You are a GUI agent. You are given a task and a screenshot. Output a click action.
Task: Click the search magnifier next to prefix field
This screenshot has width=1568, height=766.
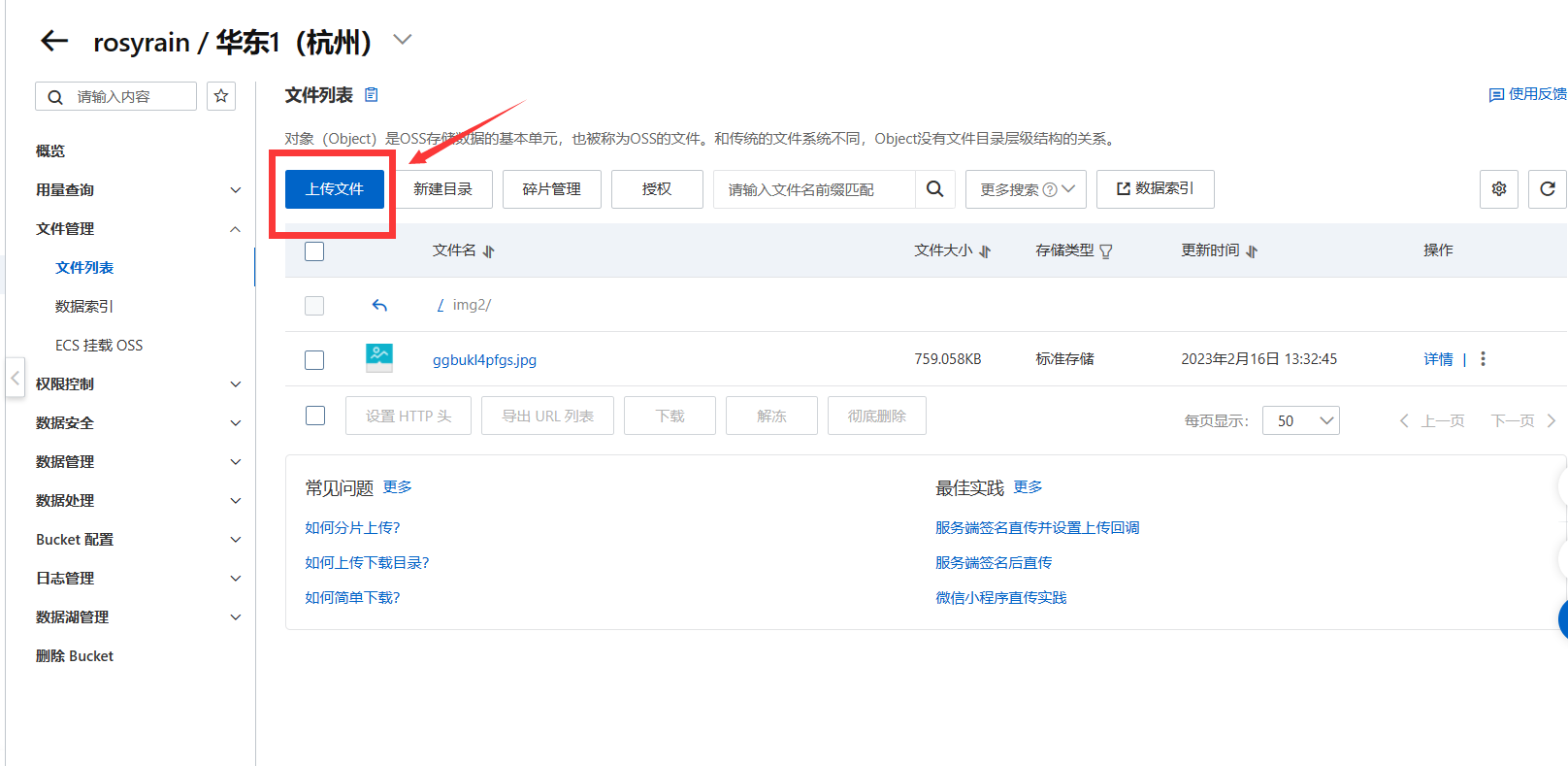(934, 189)
